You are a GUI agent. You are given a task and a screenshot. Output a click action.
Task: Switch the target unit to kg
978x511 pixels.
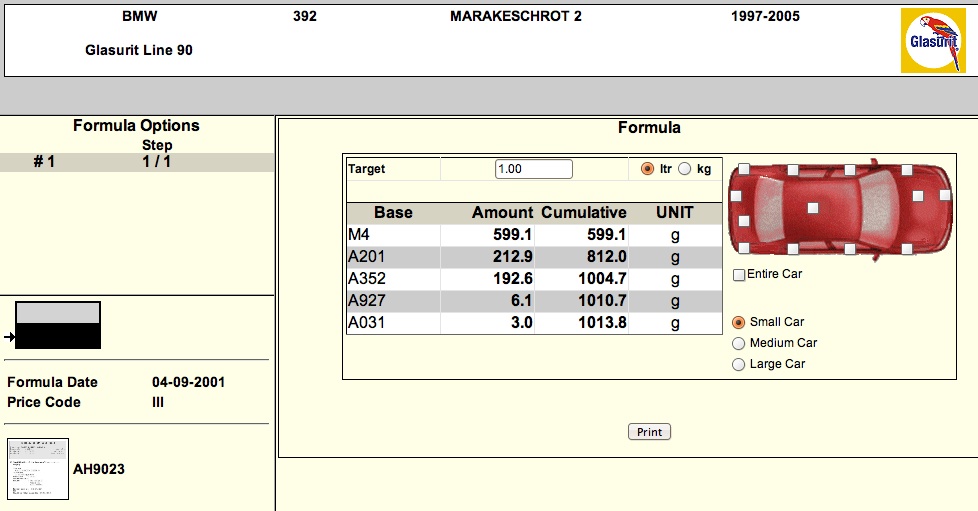tap(685, 169)
